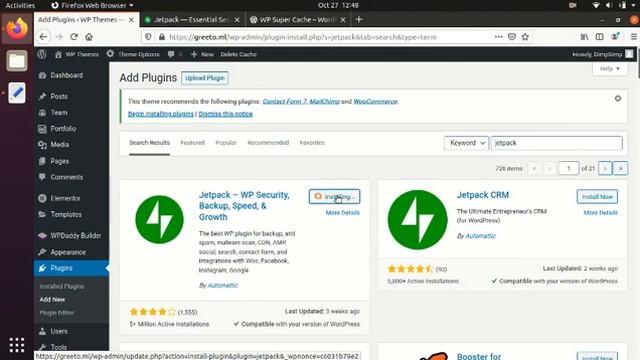Open Installed Plugins submenu item
The image size is (640, 360).
pos(62,287)
